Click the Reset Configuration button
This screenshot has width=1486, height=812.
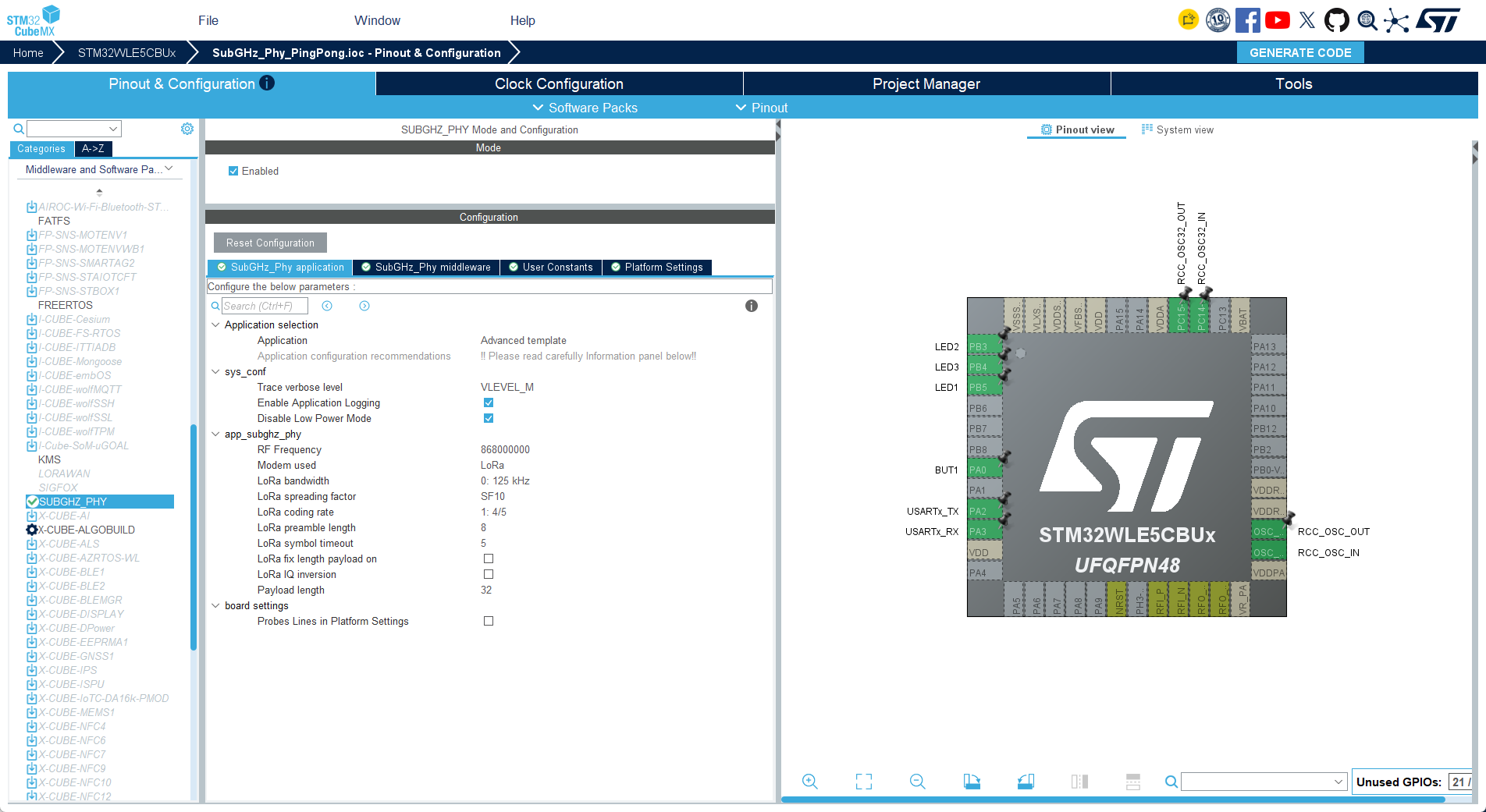[270, 243]
